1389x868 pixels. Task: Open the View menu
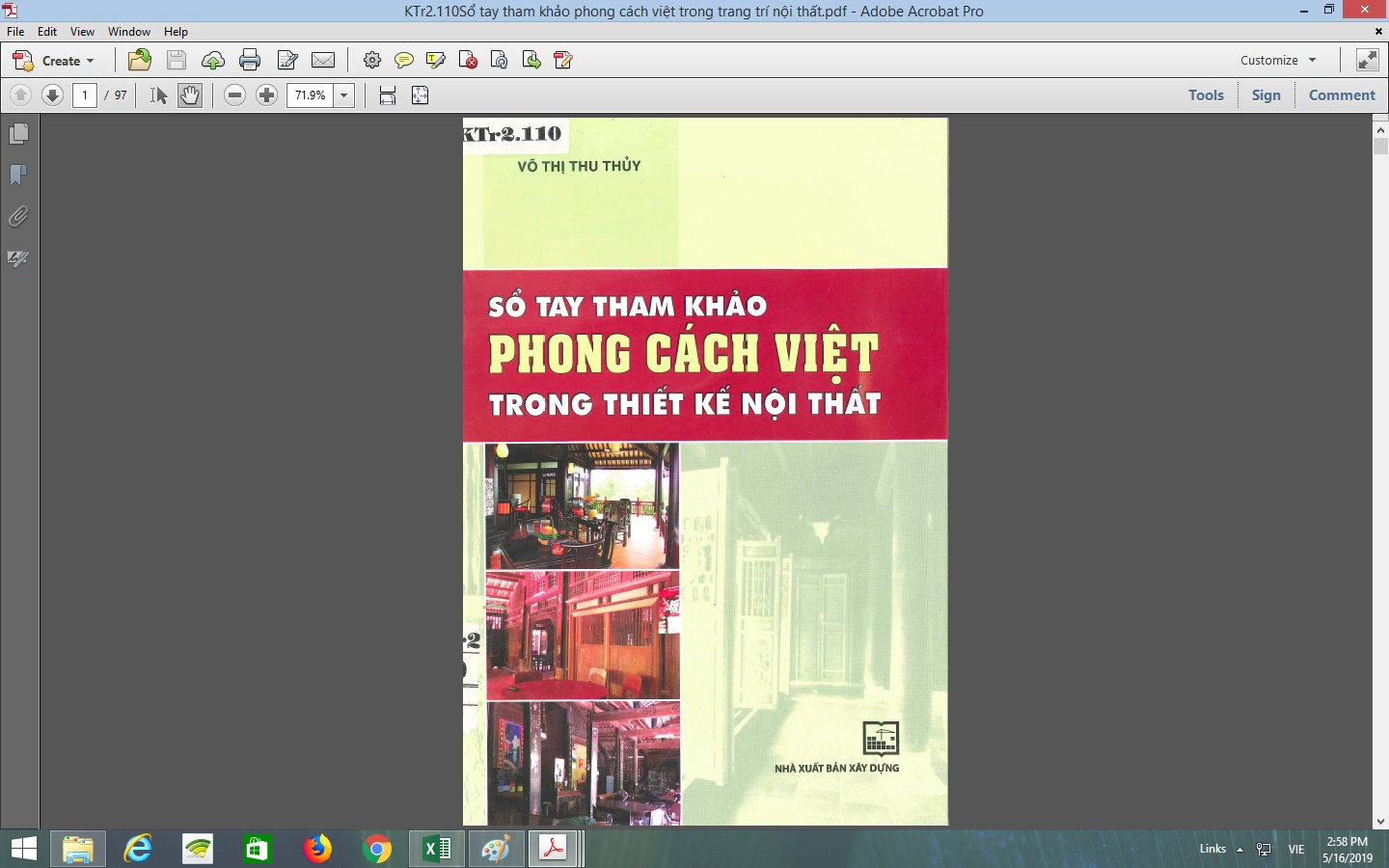(82, 32)
